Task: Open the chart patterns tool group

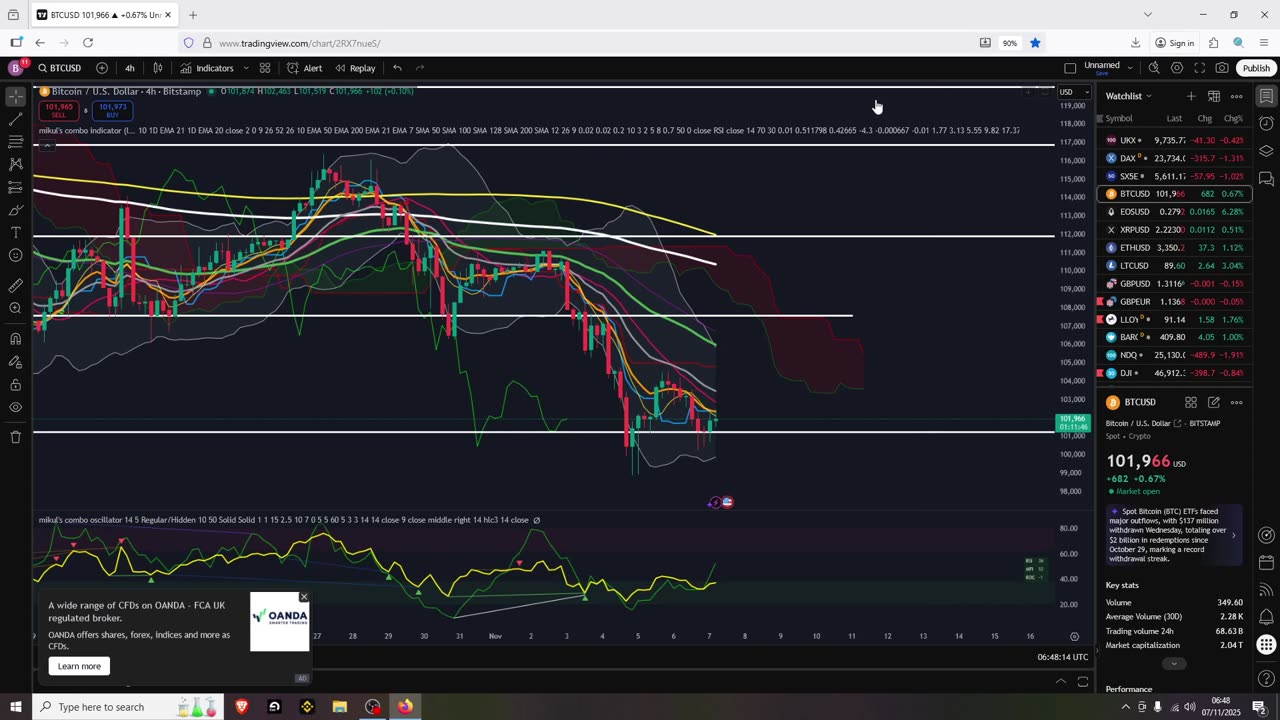Action: 15,164
